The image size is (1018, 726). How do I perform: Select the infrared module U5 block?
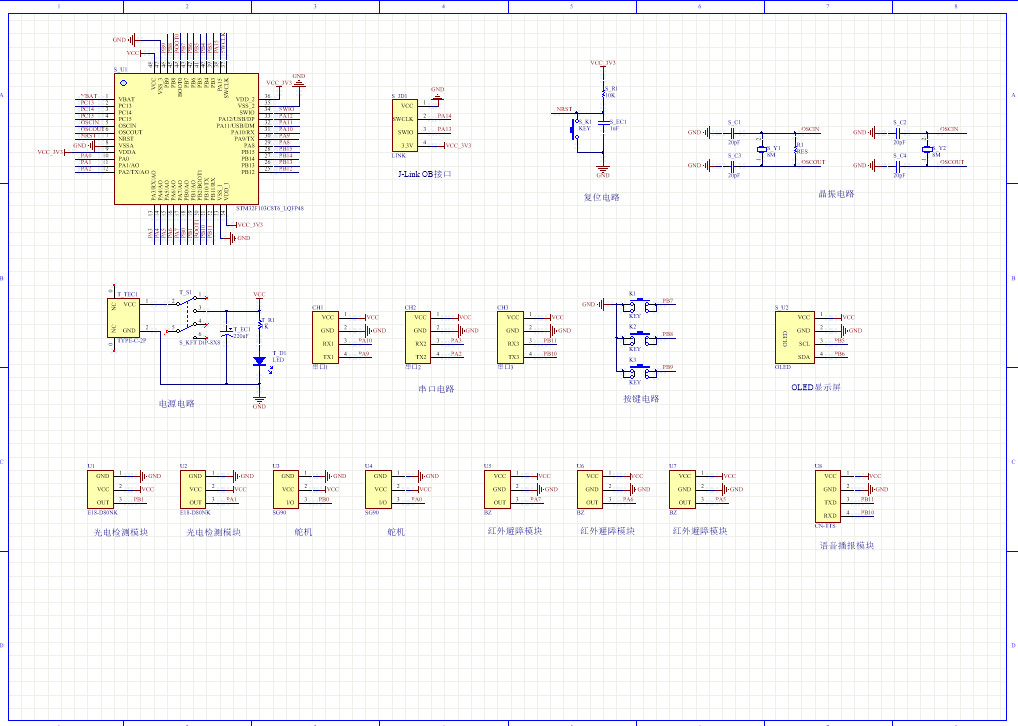point(497,488)
